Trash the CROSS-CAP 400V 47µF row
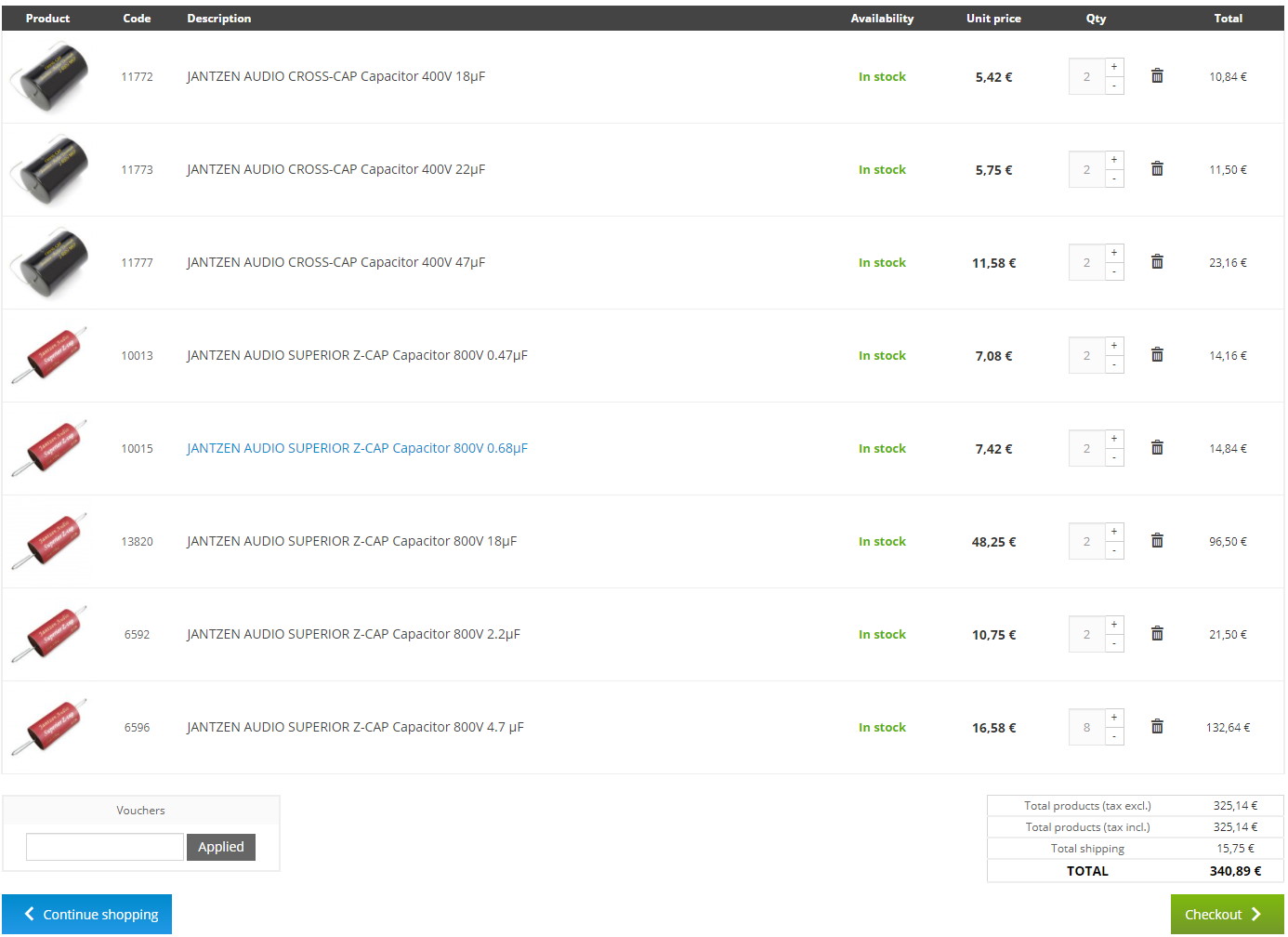 tap(1157, 262)
